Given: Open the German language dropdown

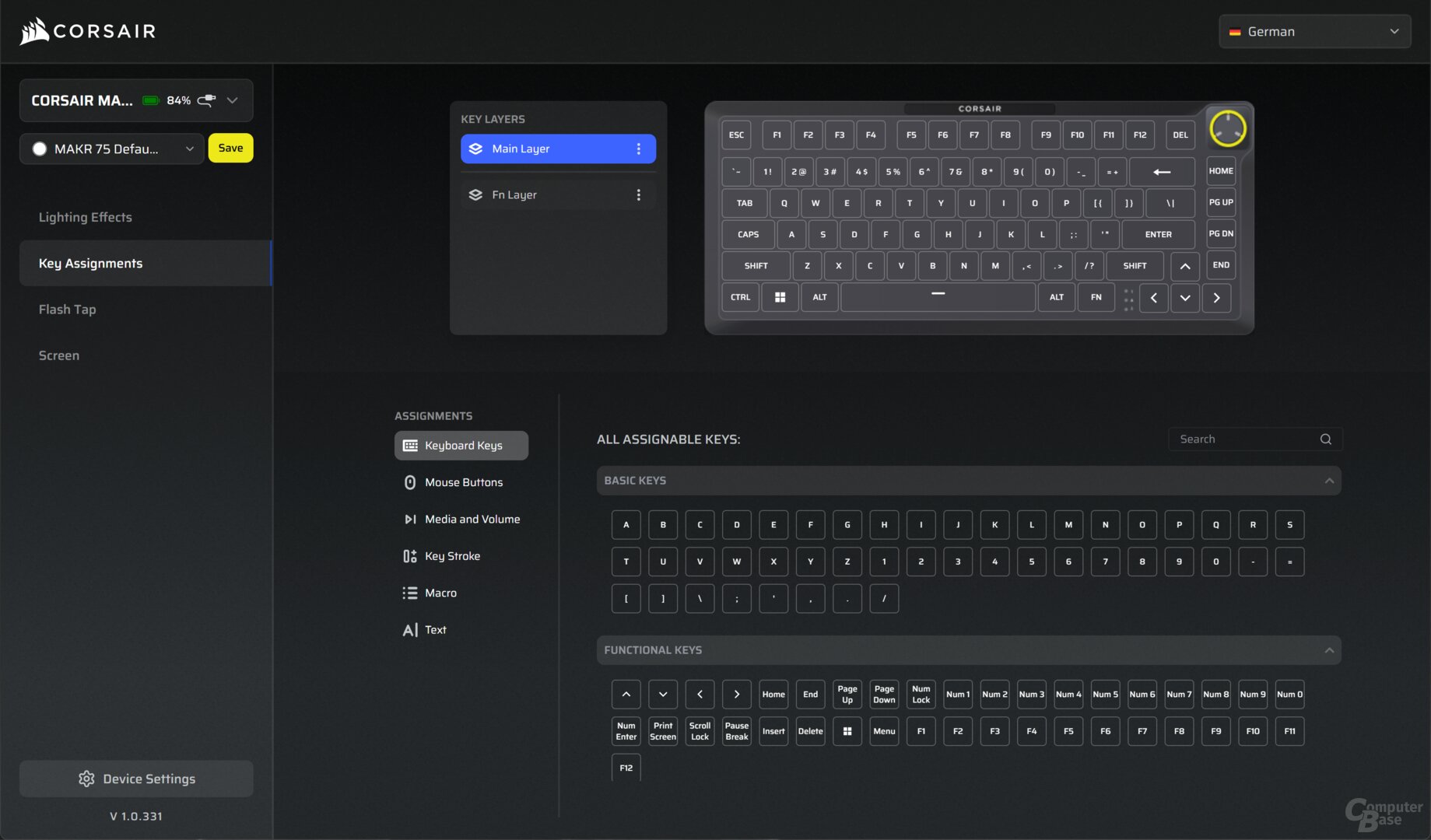Looking at the screenshot, I should 1314,31.
